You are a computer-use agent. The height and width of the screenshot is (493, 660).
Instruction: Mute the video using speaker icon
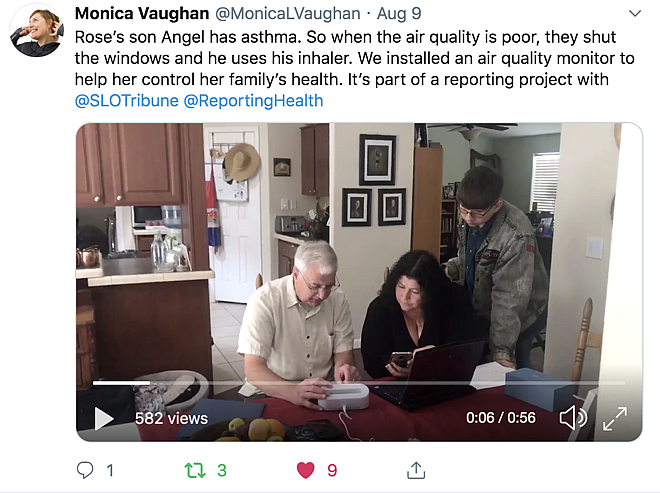click(x=573, y=418)
